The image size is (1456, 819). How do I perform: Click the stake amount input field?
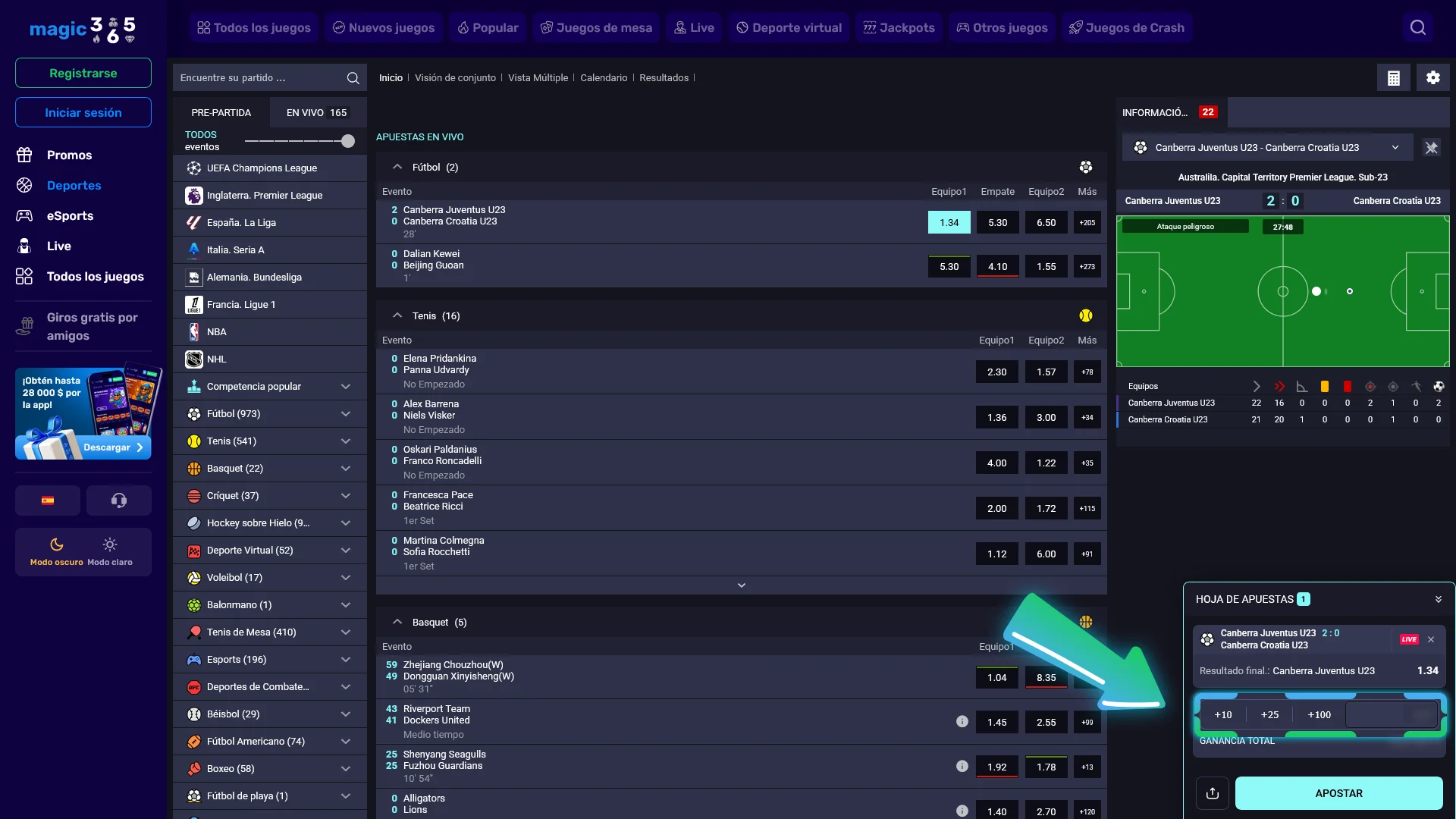1392,714
